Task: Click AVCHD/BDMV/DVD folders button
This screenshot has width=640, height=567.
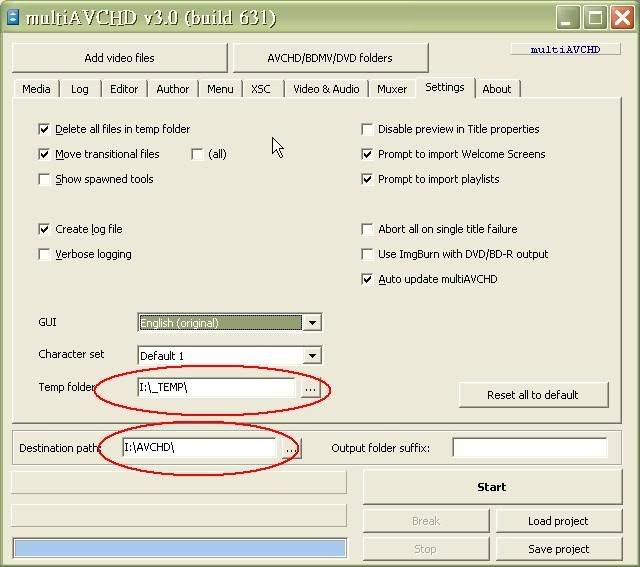Action: [330, 58]
